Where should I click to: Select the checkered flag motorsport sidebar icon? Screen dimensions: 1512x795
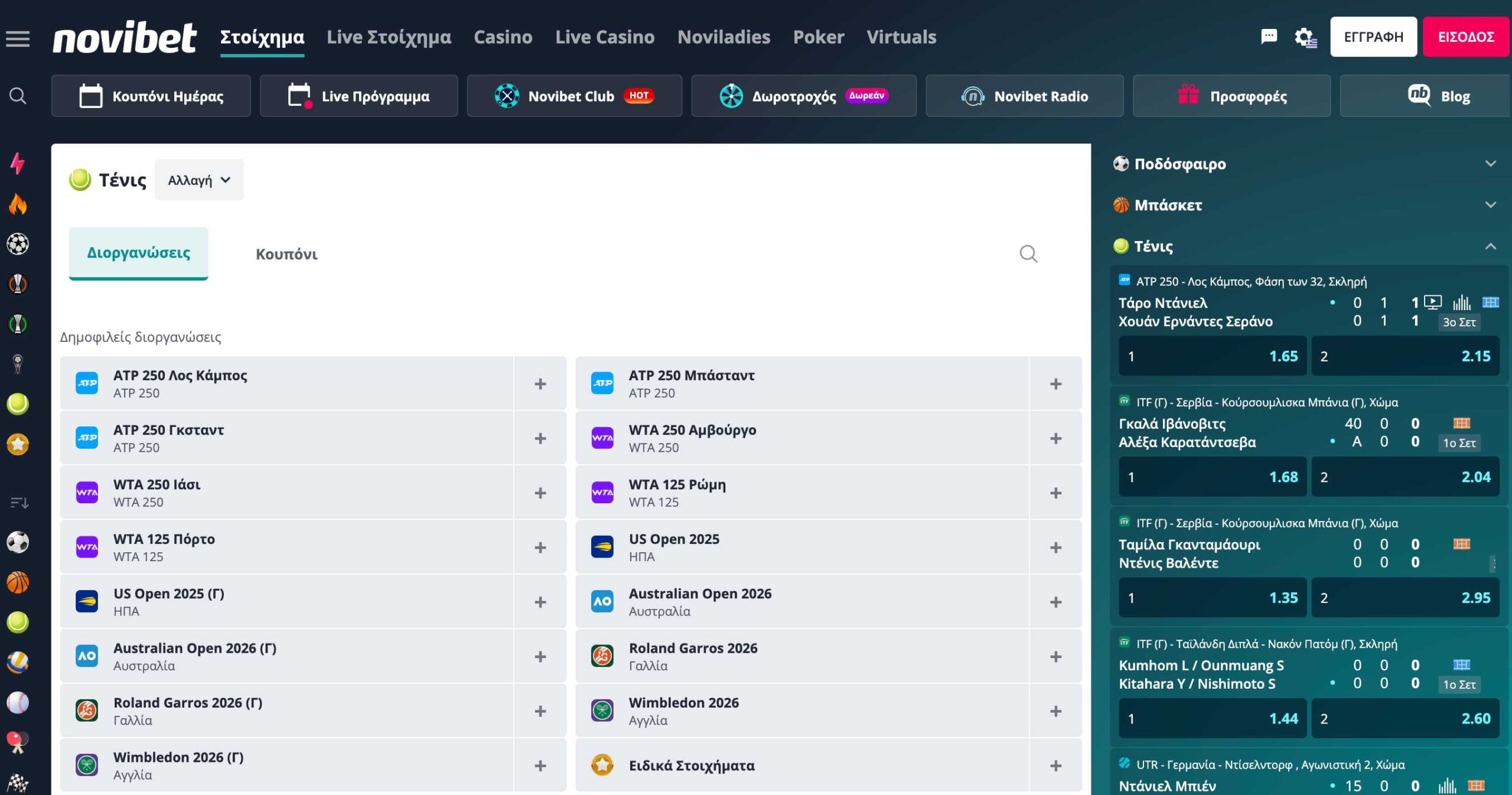[x=18, y=783]
